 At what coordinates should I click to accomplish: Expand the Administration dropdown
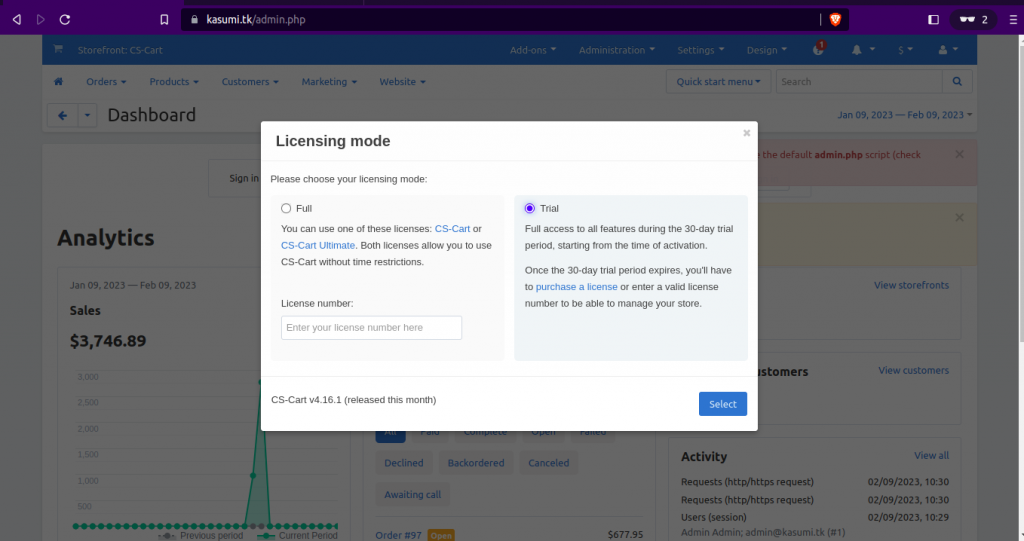coord(616,50)
